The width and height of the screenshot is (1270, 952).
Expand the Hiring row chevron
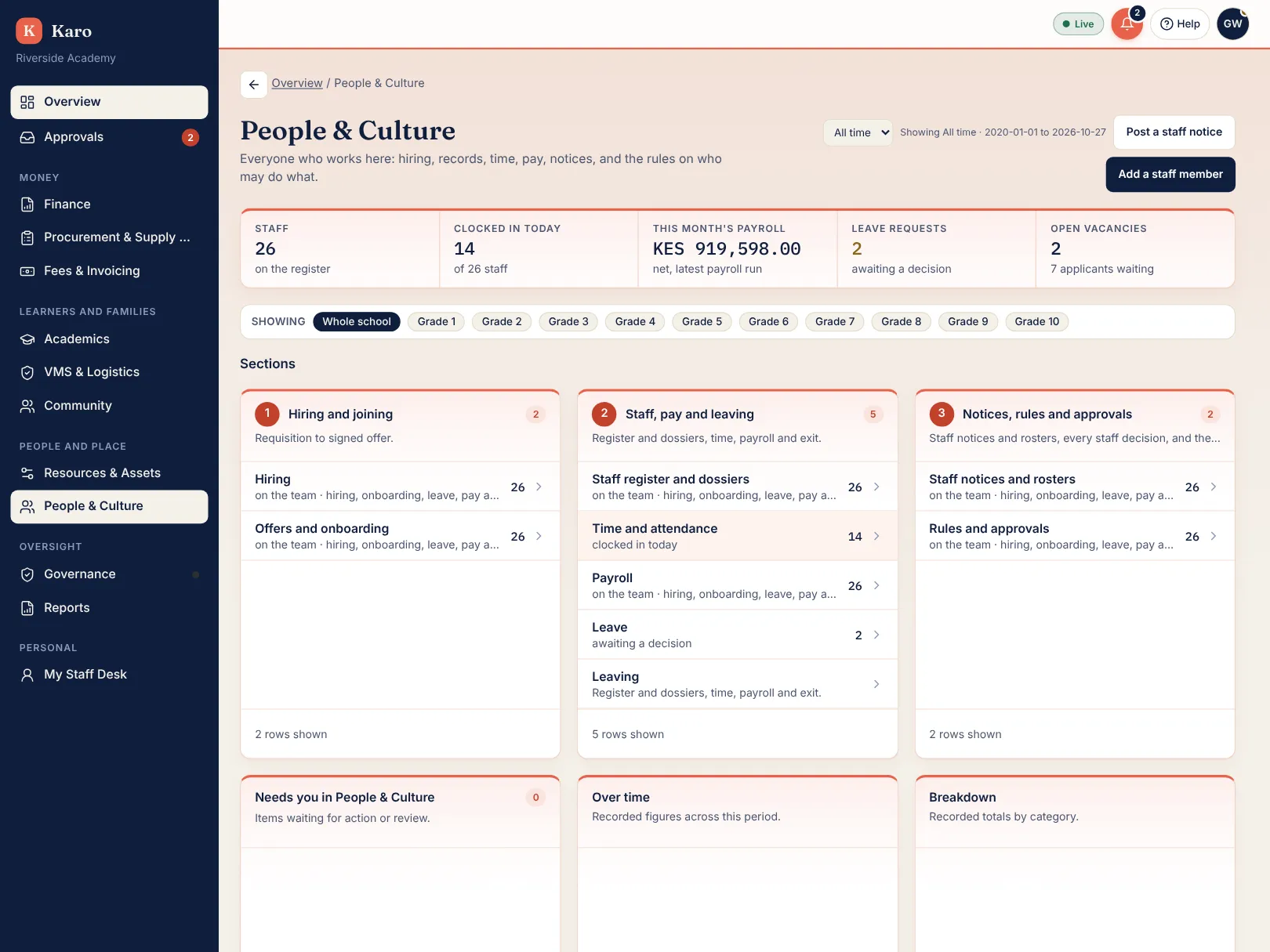[x=539, y=487]
